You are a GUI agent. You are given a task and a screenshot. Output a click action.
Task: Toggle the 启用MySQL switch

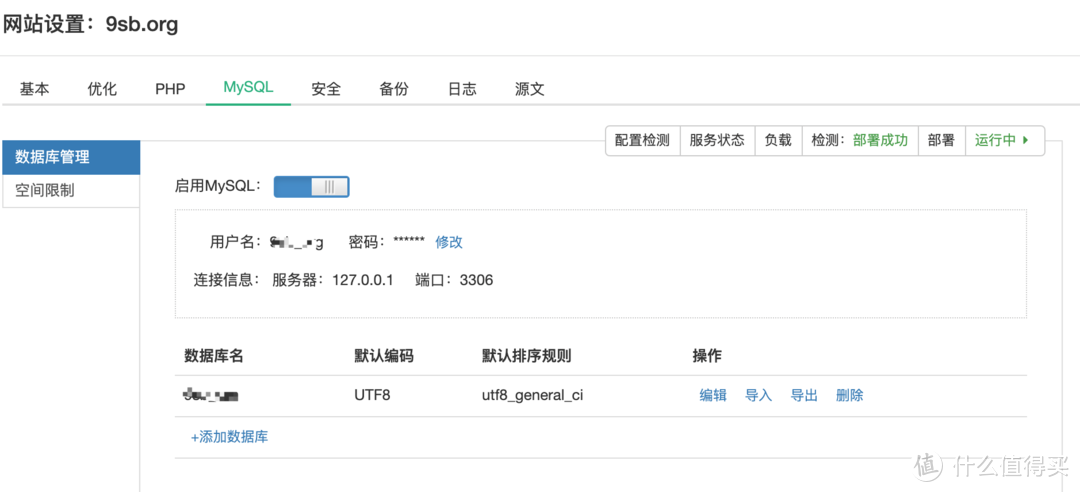(311, 187)
